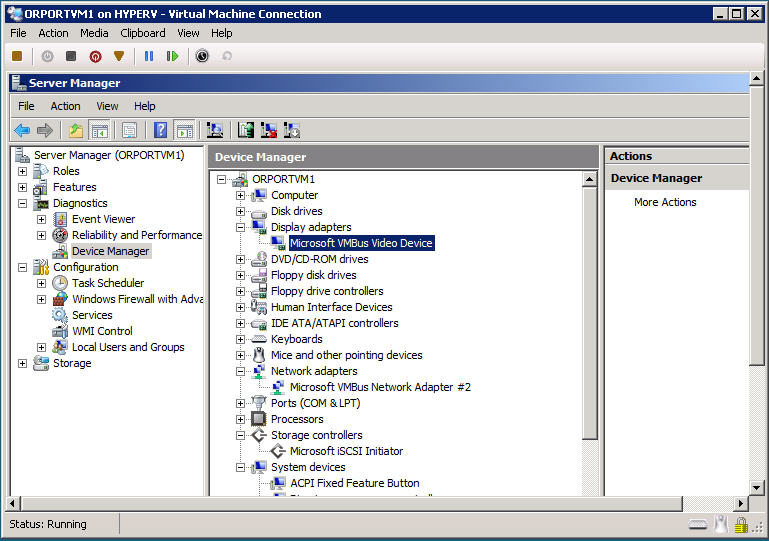Click the gray forward arrow icon
The width and height of the screenshot is (769, 541).
pyautogui.click(x=45, y=130)
